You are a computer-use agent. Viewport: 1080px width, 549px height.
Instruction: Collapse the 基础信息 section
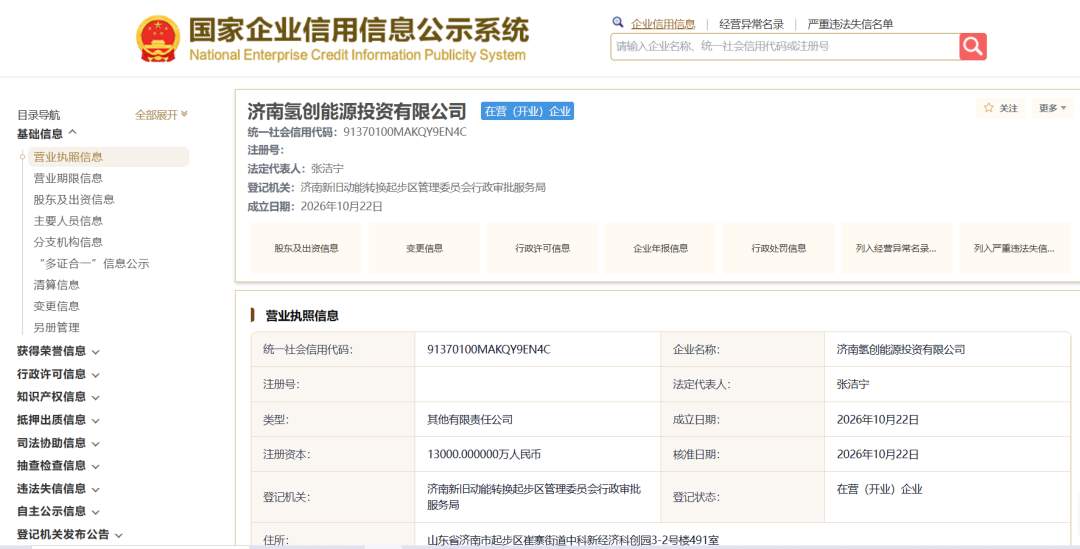tap(47, 134)
